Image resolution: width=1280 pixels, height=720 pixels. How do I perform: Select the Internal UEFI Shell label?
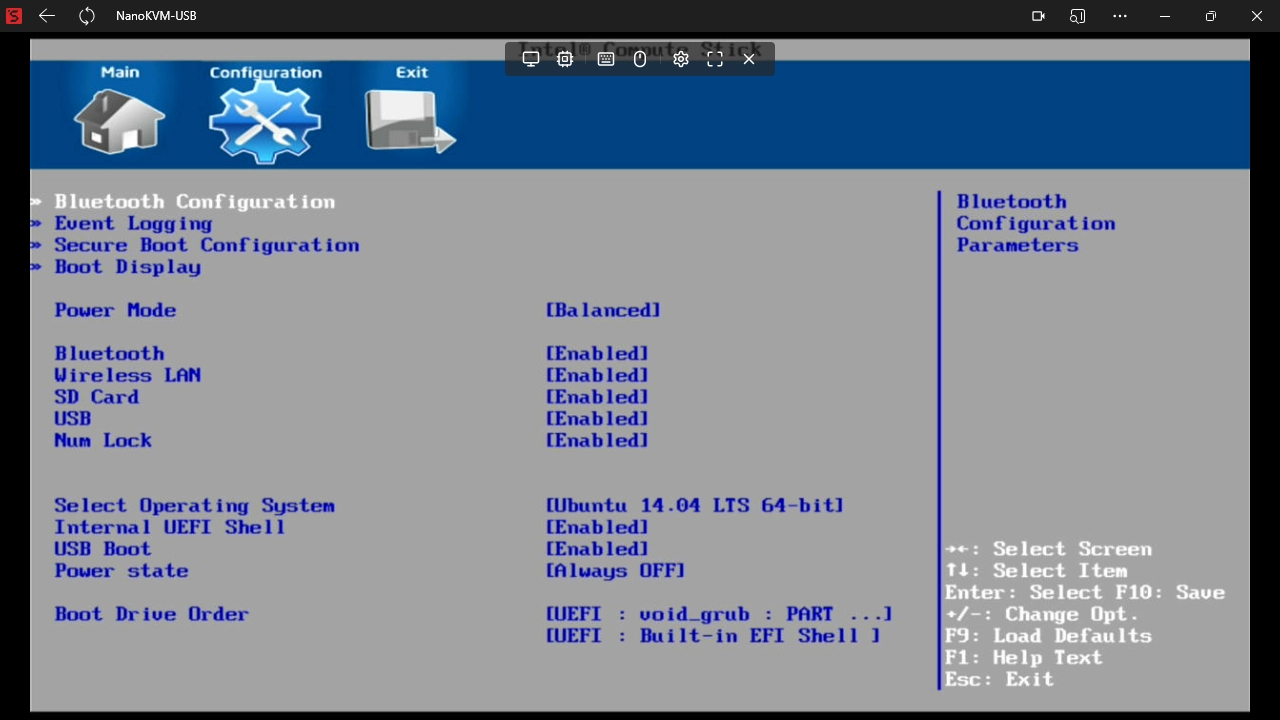(x=170, y=527)
